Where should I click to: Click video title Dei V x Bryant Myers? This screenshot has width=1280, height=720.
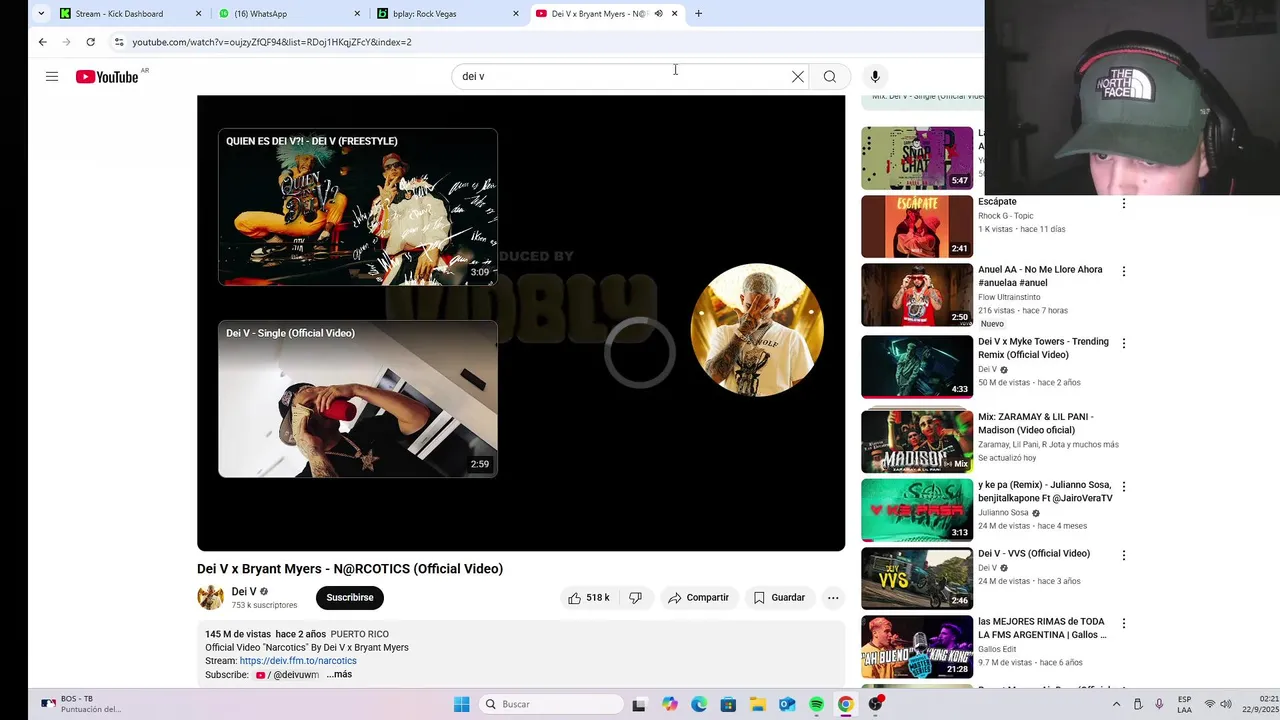click(x=350, y=569)
